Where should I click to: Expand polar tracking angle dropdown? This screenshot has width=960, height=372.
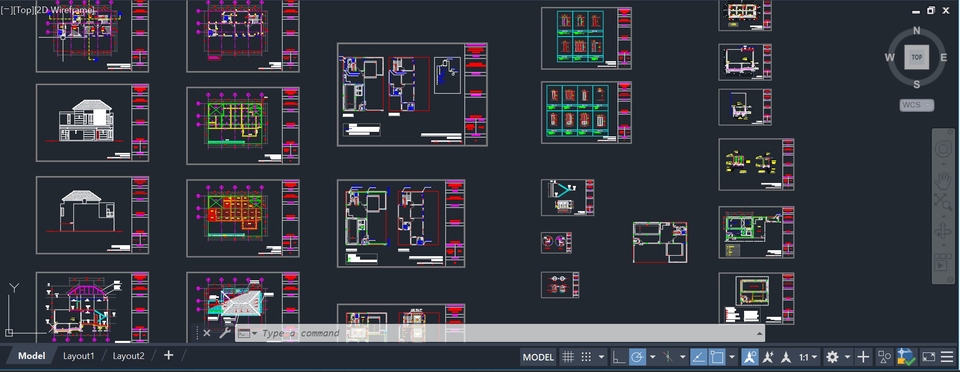(652, 357)
